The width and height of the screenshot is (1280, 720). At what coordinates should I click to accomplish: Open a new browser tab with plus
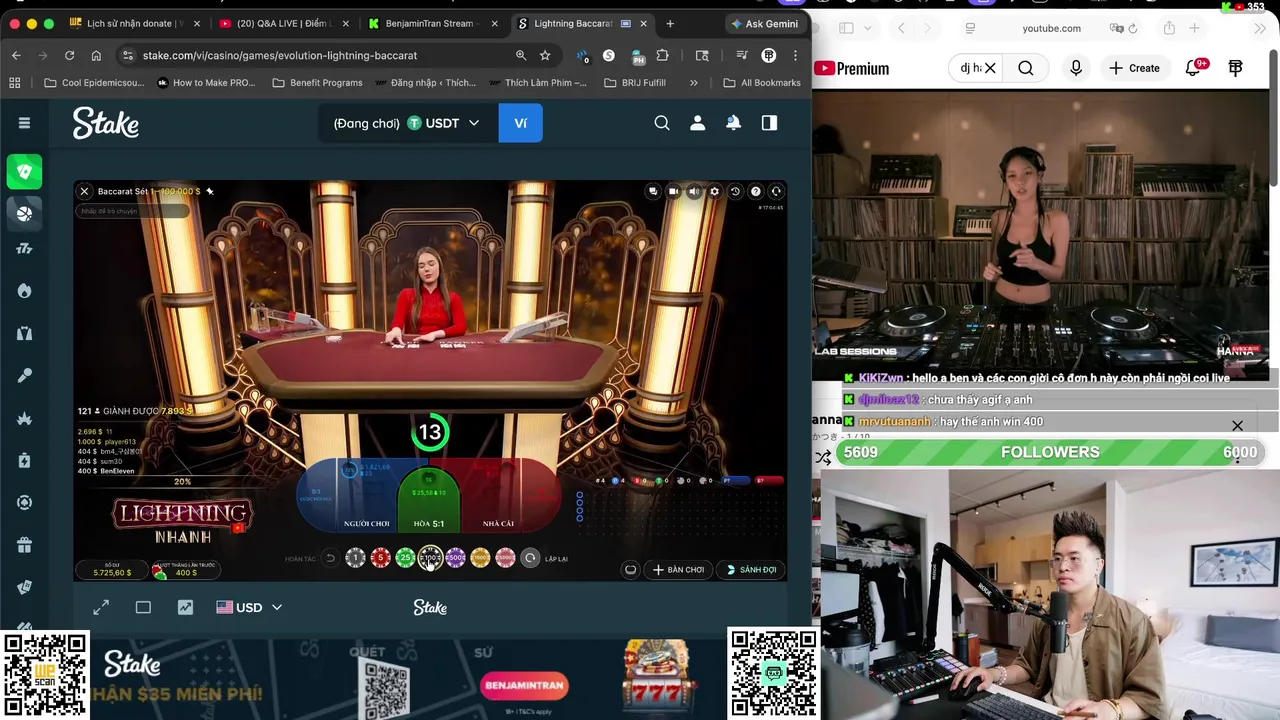(670, 23)
